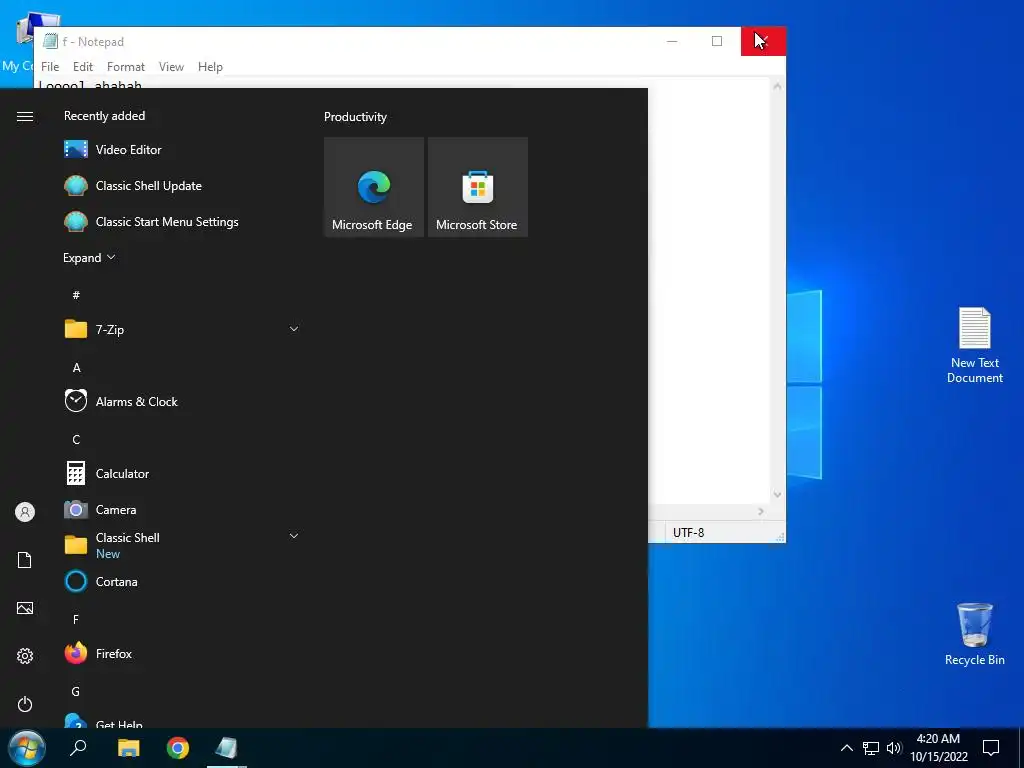Click the Microsoft Edge tile

pyautogui.click(x=374, y=187)
